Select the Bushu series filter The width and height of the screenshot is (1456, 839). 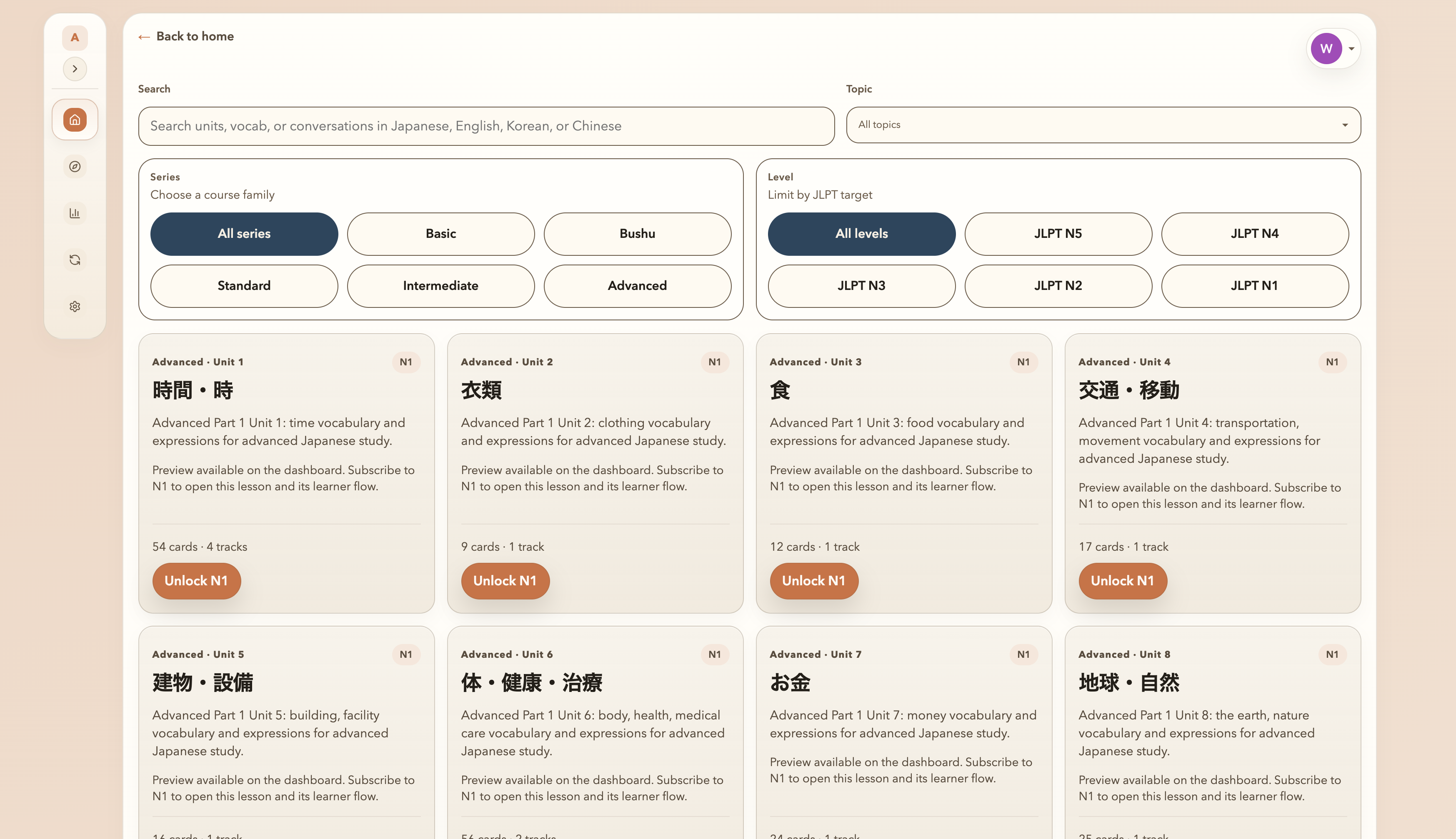pyautogui.click(x=638, y=233)
